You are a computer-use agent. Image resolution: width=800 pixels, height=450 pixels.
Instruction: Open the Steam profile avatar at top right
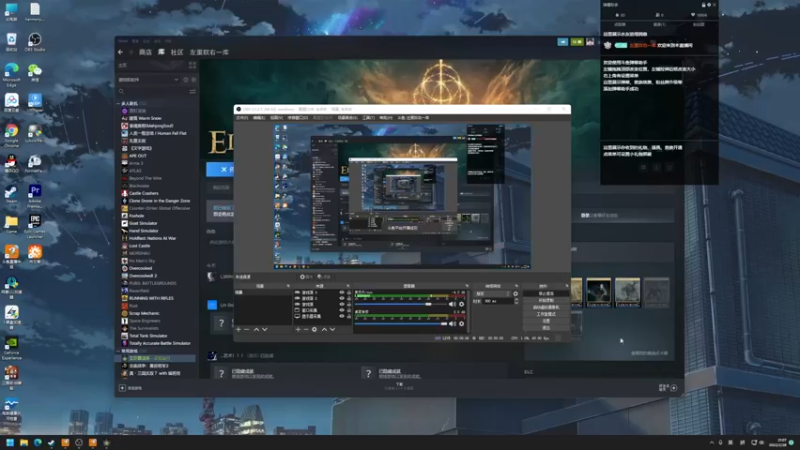(590, 42)
